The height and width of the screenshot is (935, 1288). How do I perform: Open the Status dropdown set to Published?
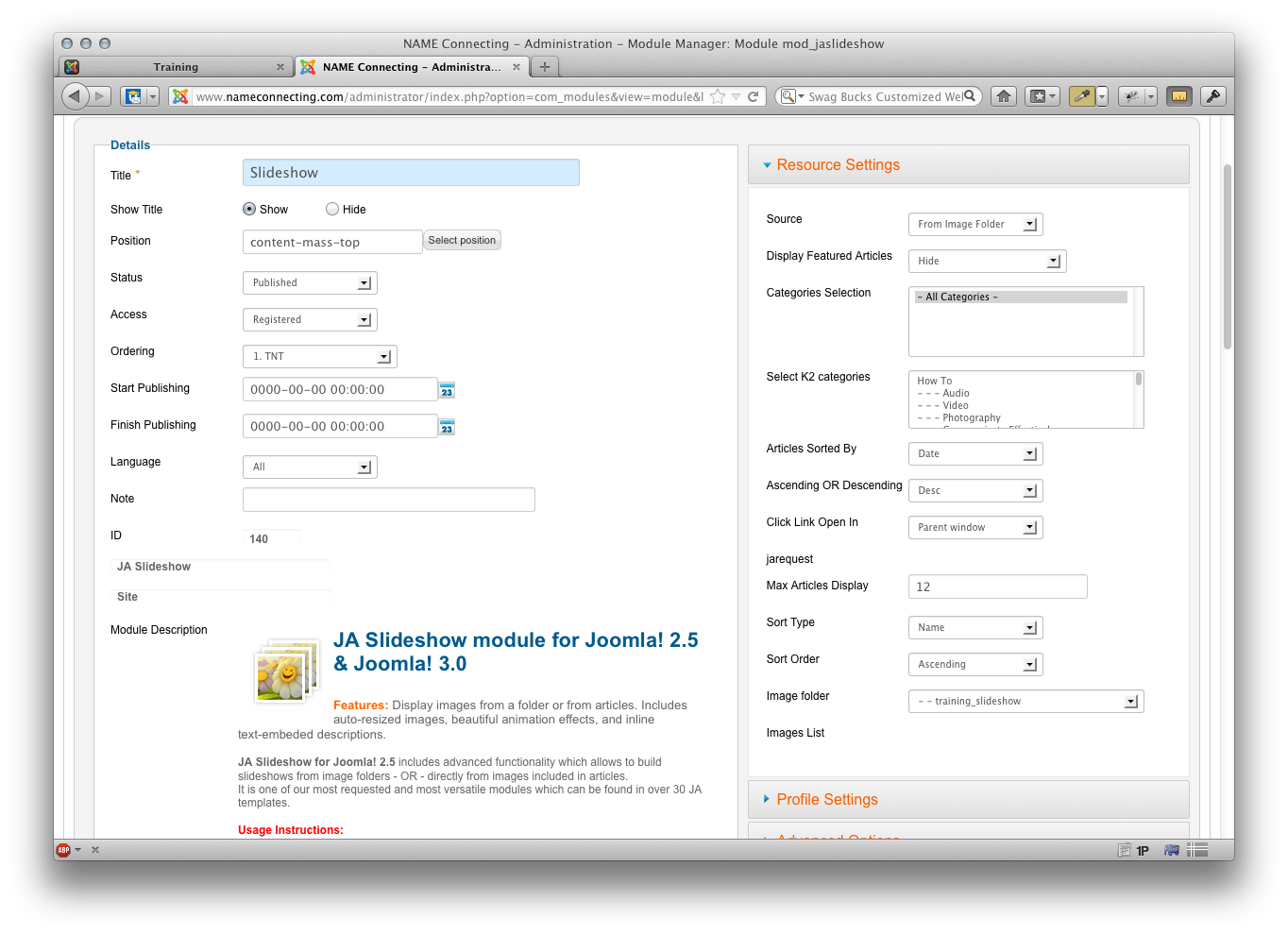click(x=310, y=282)
